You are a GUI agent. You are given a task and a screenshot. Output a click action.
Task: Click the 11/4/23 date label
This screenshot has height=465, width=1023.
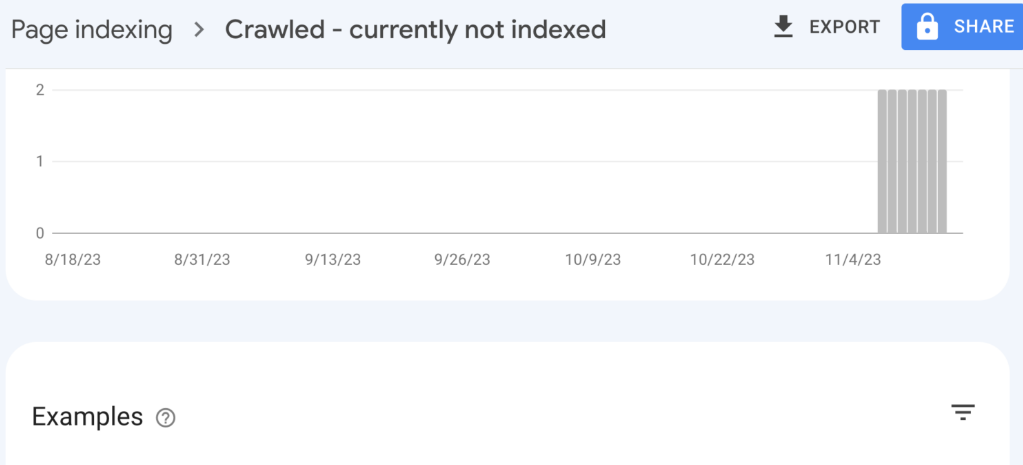pos(853,260)
